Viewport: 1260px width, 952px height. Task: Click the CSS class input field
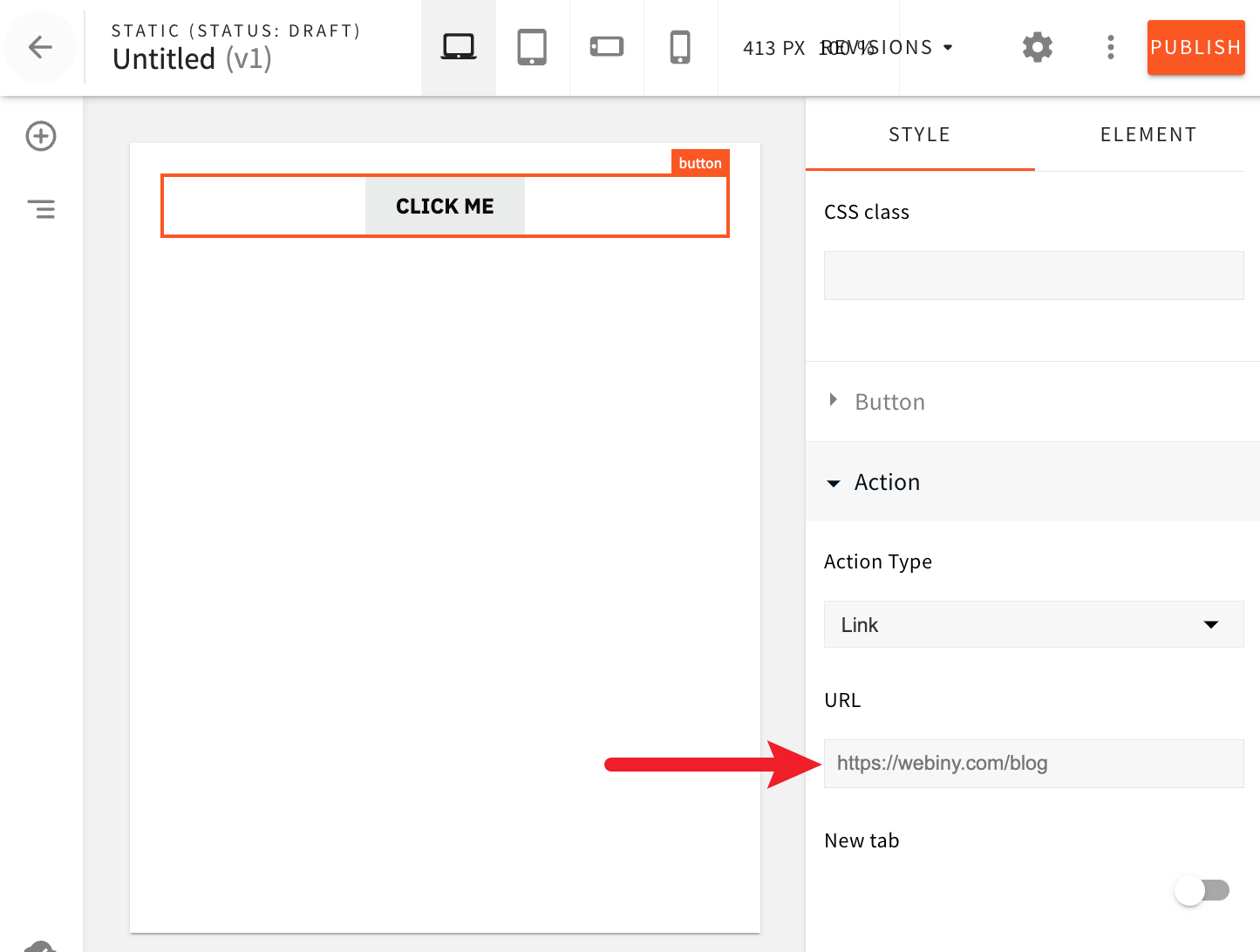coord(1033,275)
